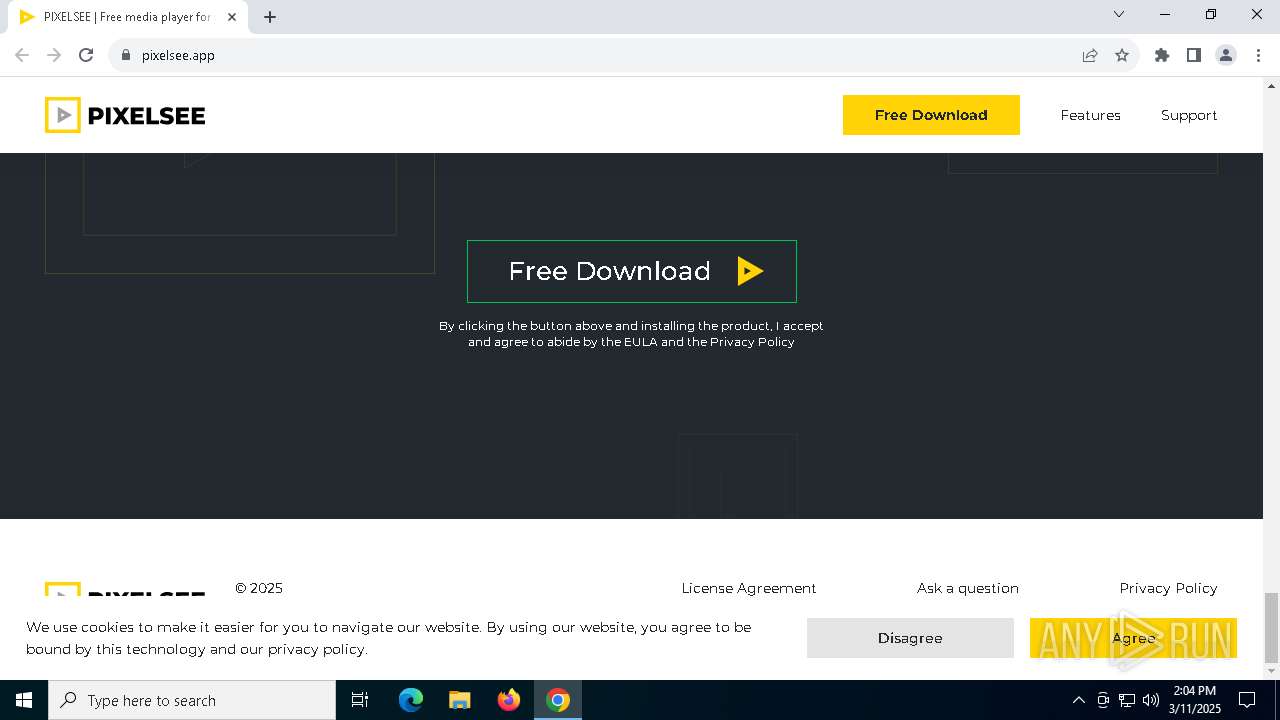Open the Privacy Policy link under the download button
Screen dimensions: 1280x720
pos(752,342)
